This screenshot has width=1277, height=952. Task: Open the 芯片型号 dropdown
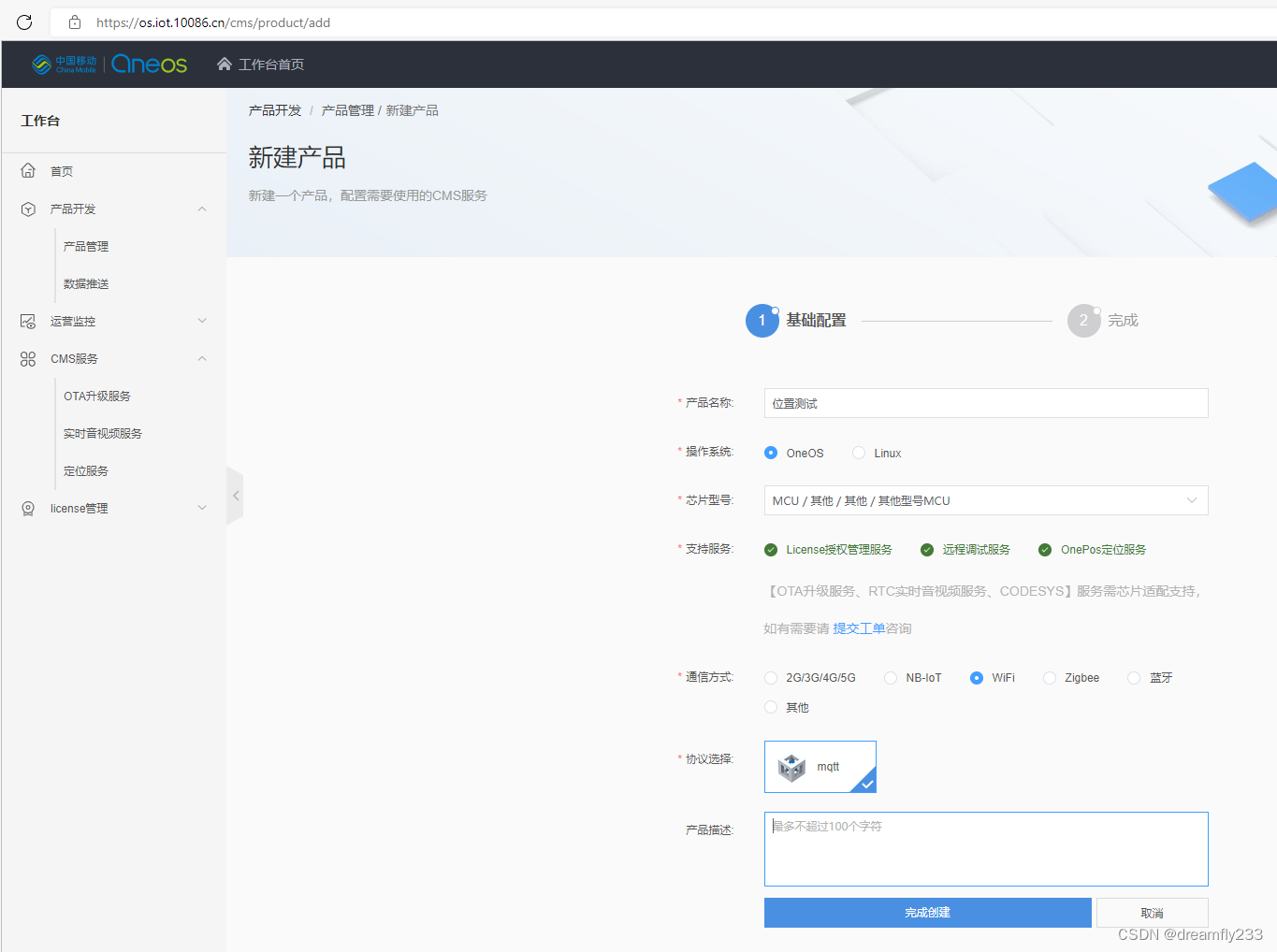pyautogui.click(x=986, y=500)
